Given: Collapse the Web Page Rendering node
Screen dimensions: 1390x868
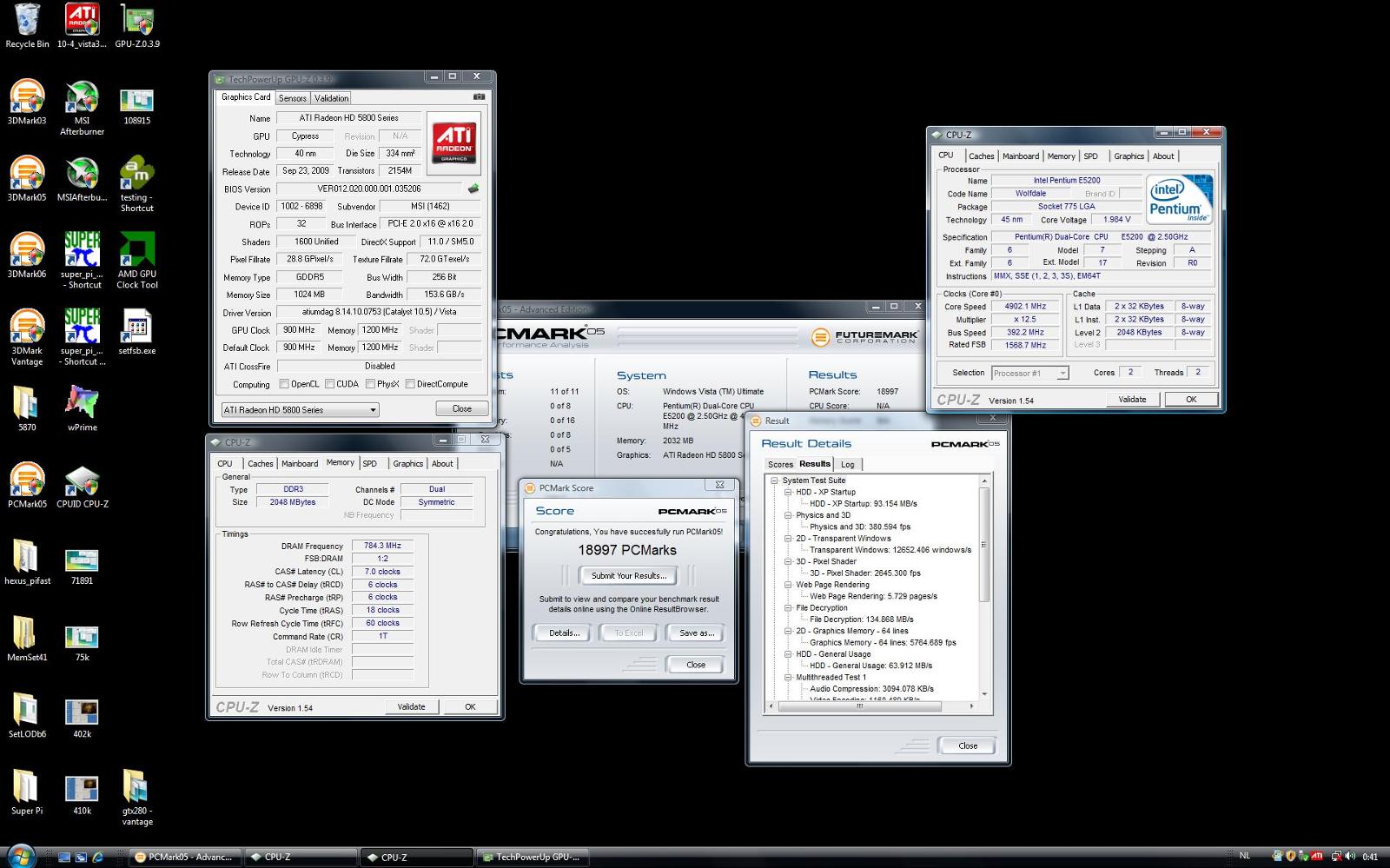Looking at the screenshot, I should 788,585.
